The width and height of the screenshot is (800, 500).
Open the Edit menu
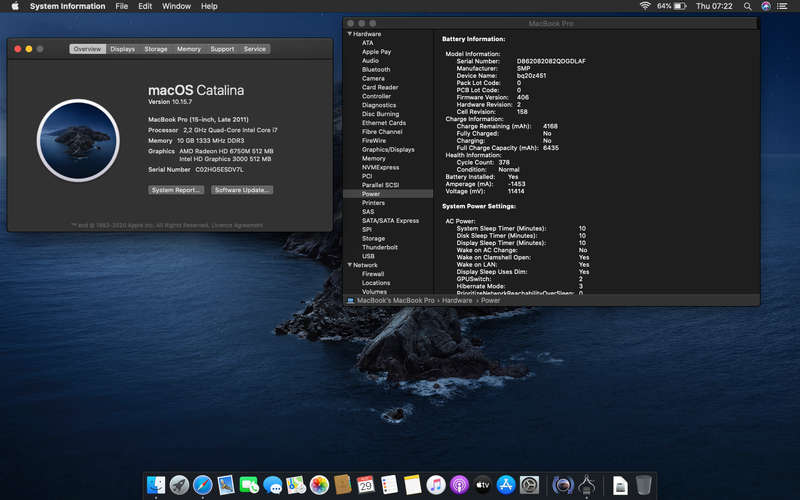[145, 6]
